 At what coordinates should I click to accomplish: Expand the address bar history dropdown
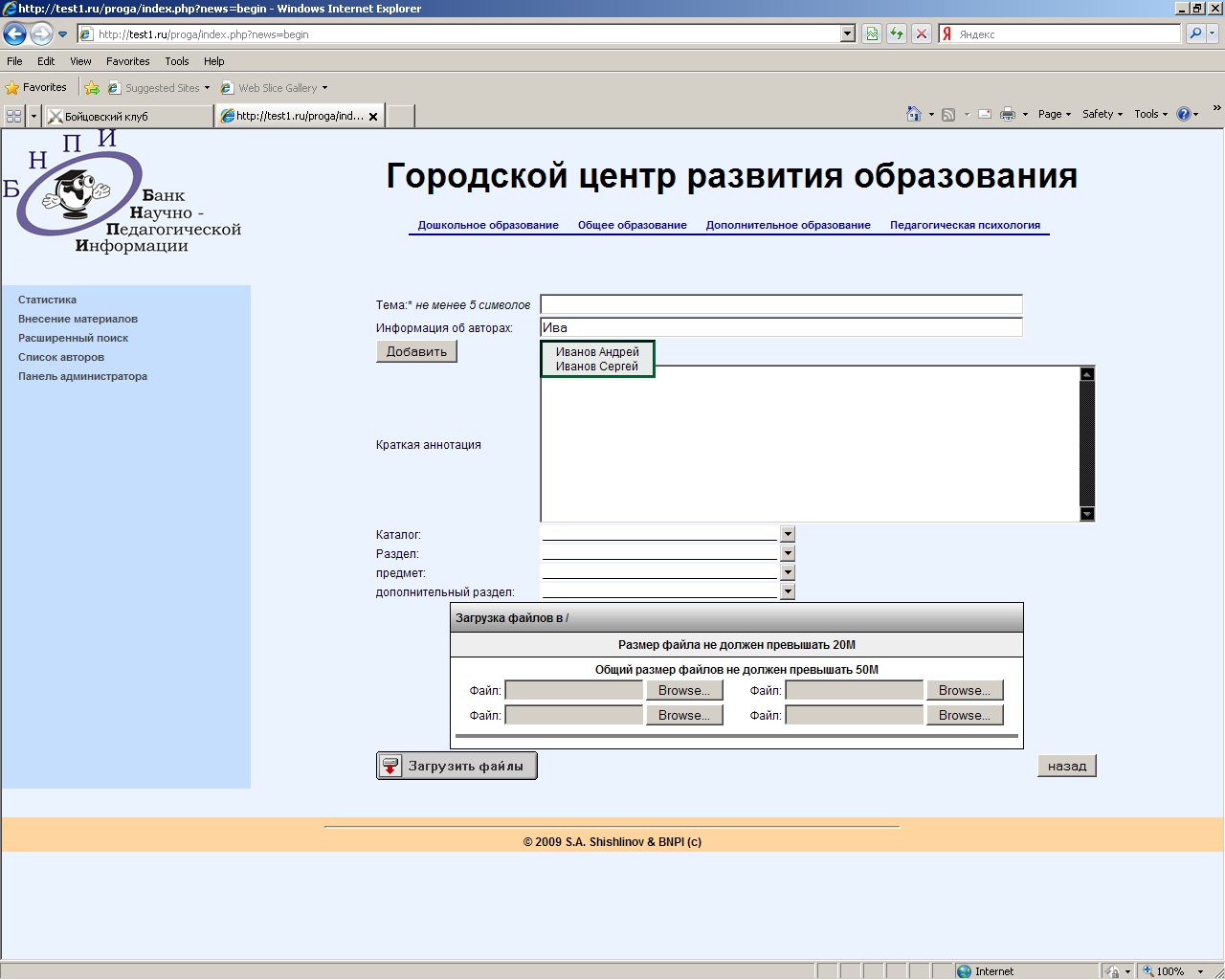click(x=847, y=34)
